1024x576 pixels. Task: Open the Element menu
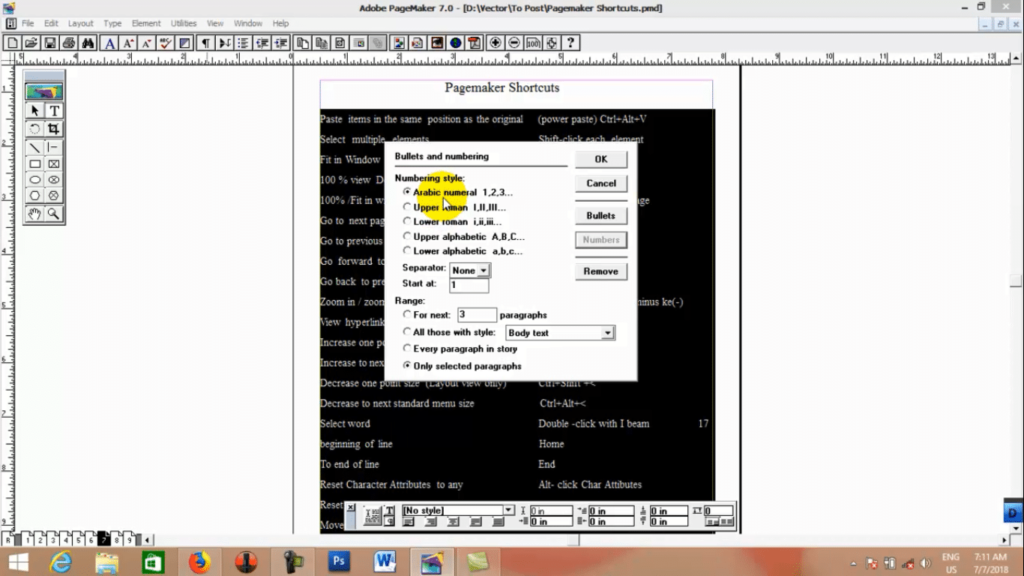tap(146, 24)
